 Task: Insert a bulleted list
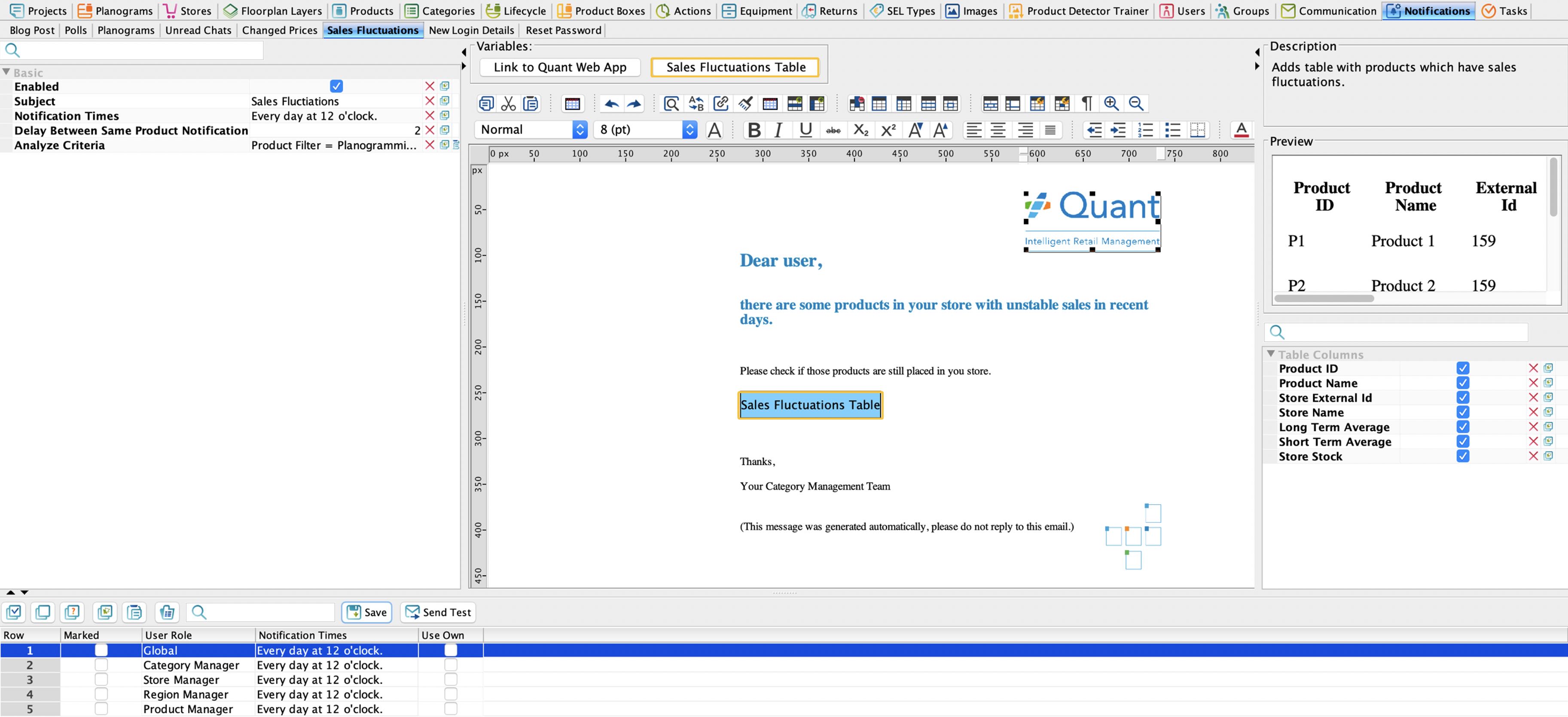(1172, 130)
